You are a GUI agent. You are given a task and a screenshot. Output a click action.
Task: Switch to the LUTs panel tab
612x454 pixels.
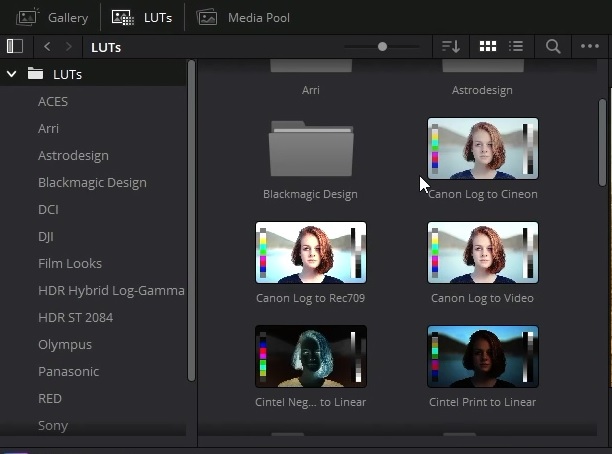(142, 18)
